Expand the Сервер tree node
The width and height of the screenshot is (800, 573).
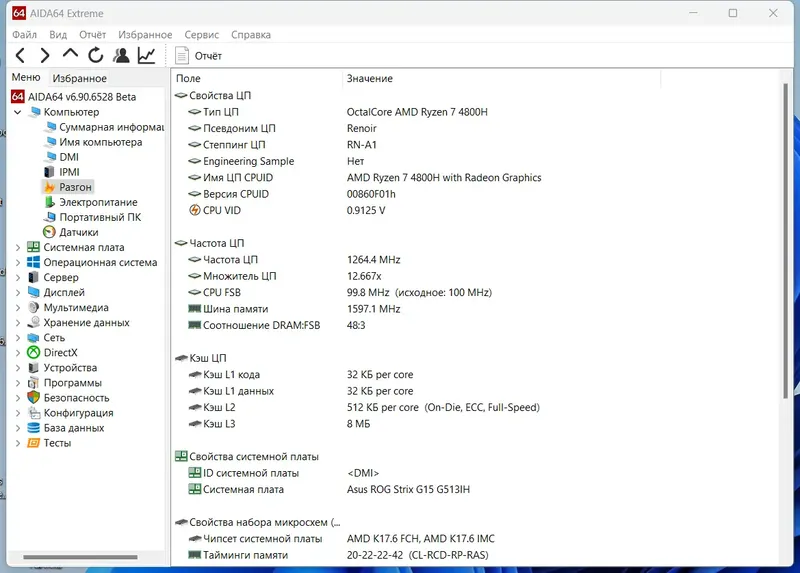18,278
